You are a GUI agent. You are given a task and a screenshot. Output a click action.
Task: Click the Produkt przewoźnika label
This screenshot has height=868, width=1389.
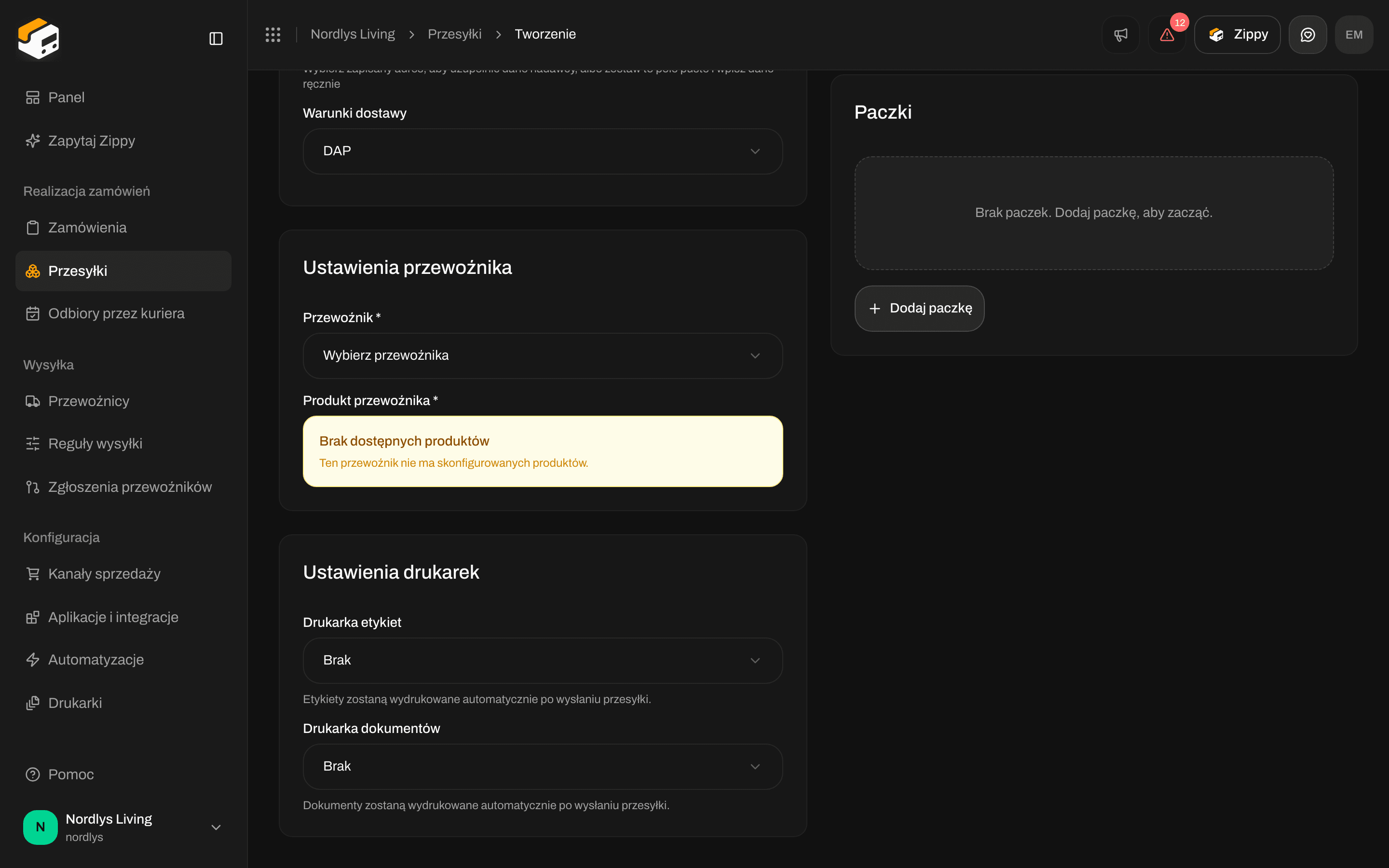pyautogui.click(x=370, y=401)
